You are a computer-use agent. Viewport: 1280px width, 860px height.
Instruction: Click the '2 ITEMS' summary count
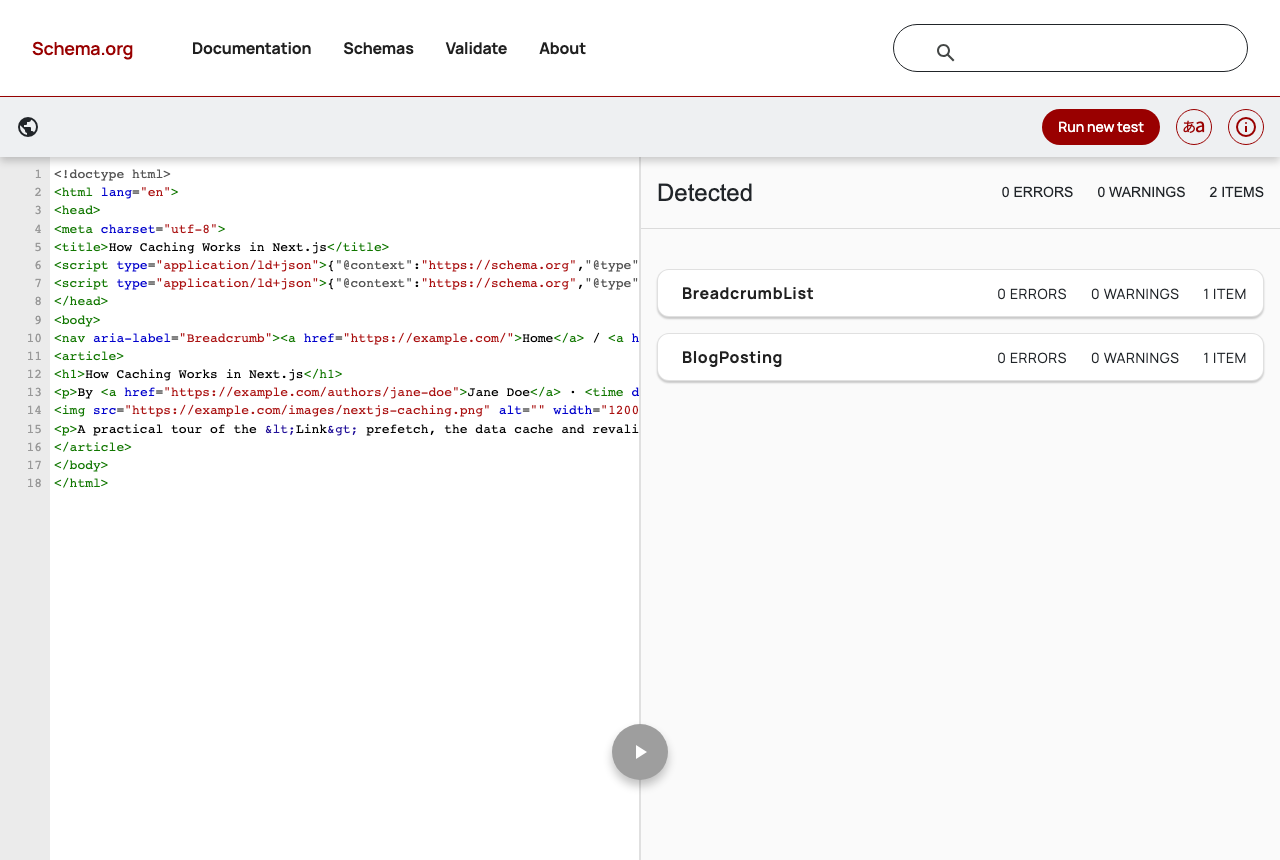coord(1236,192)
